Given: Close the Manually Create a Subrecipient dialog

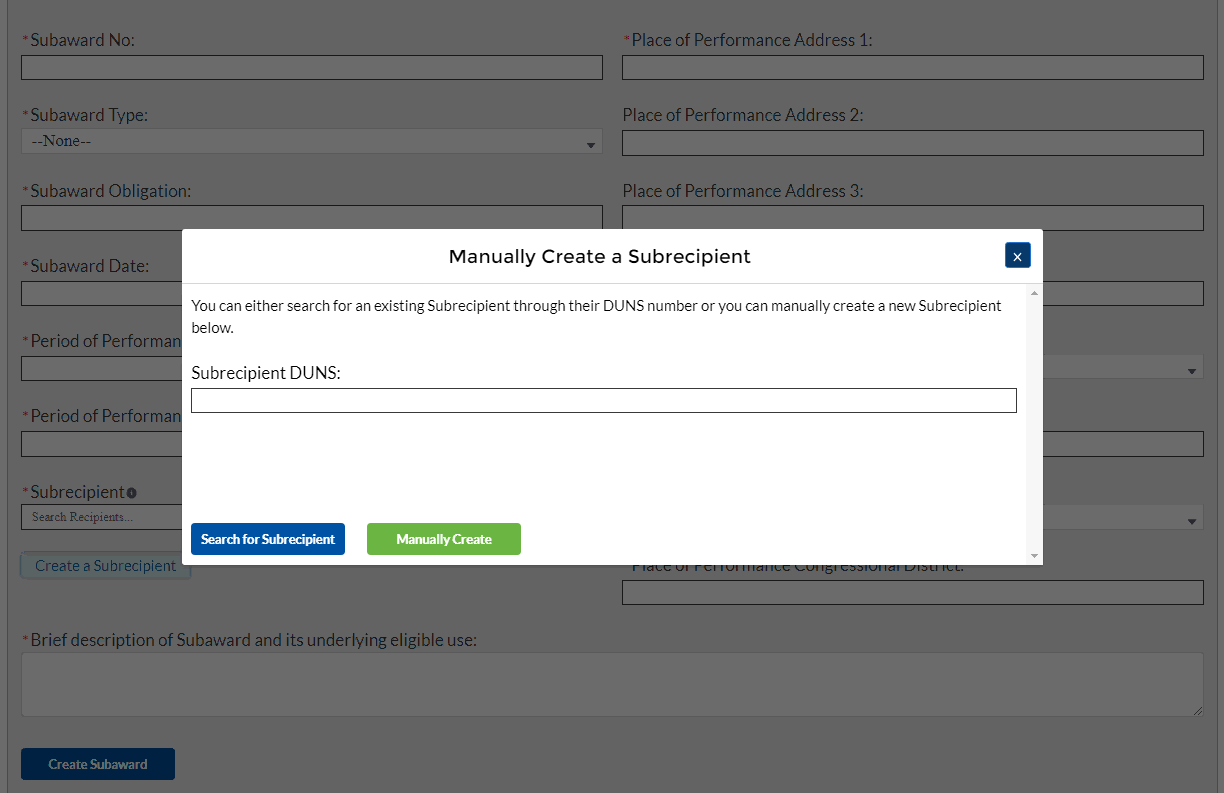Looking at the screenshot, I should (x=1017, y=256).
